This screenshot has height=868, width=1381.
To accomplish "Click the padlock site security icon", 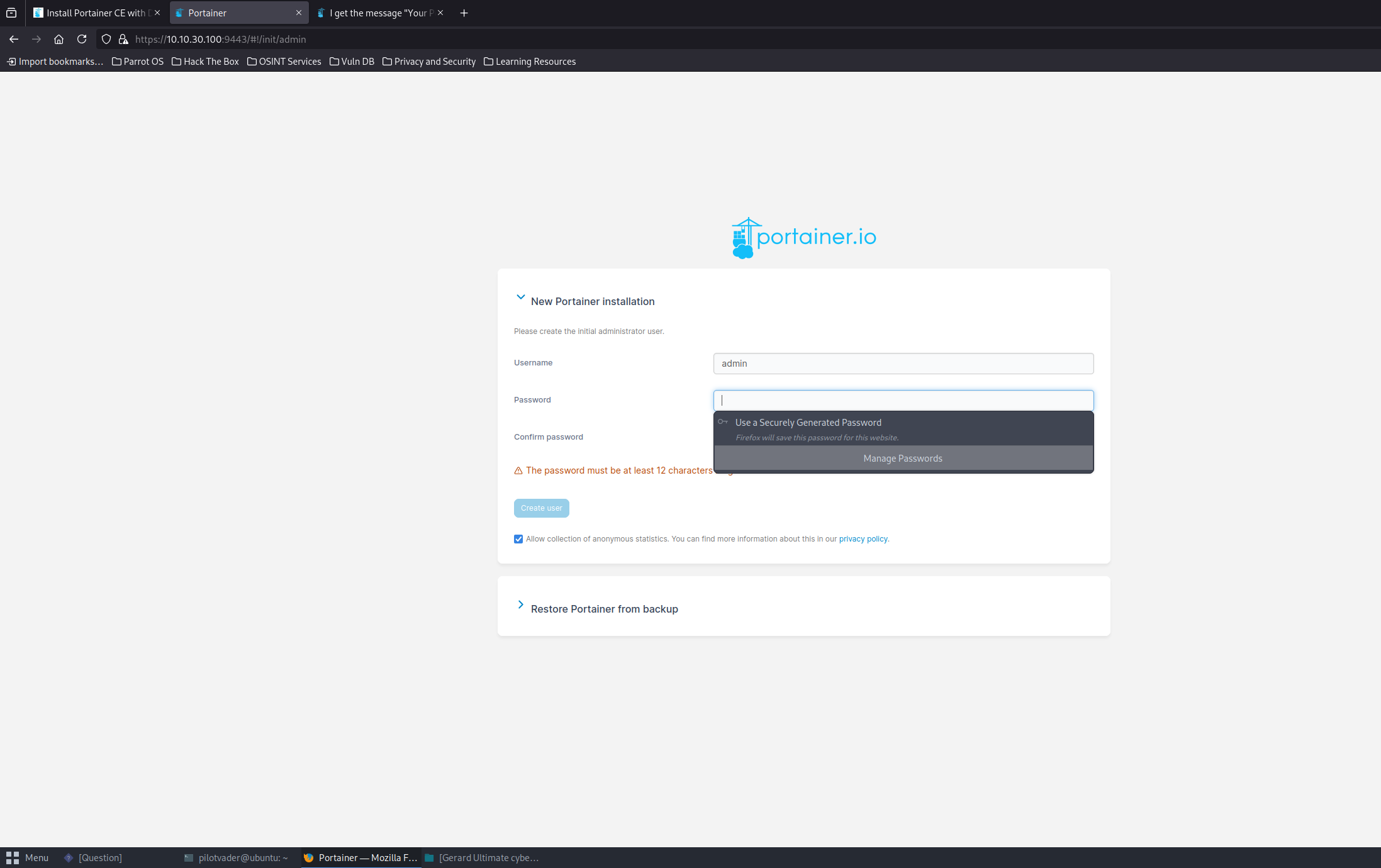I will (124, 39).
